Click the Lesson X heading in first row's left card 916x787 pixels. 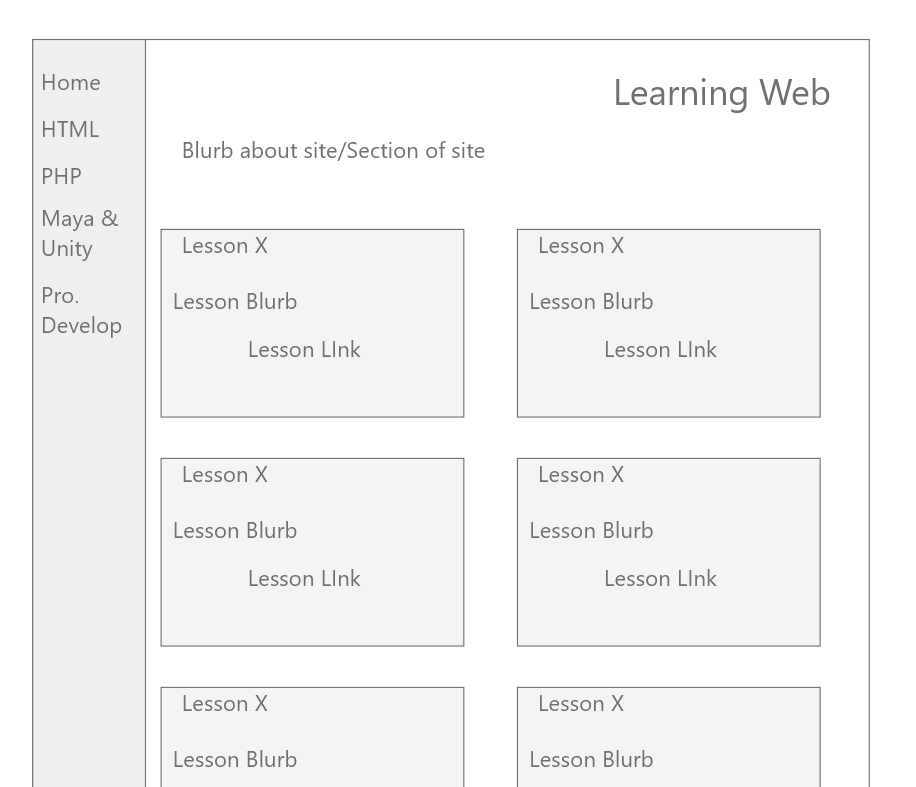pos(225,246)
